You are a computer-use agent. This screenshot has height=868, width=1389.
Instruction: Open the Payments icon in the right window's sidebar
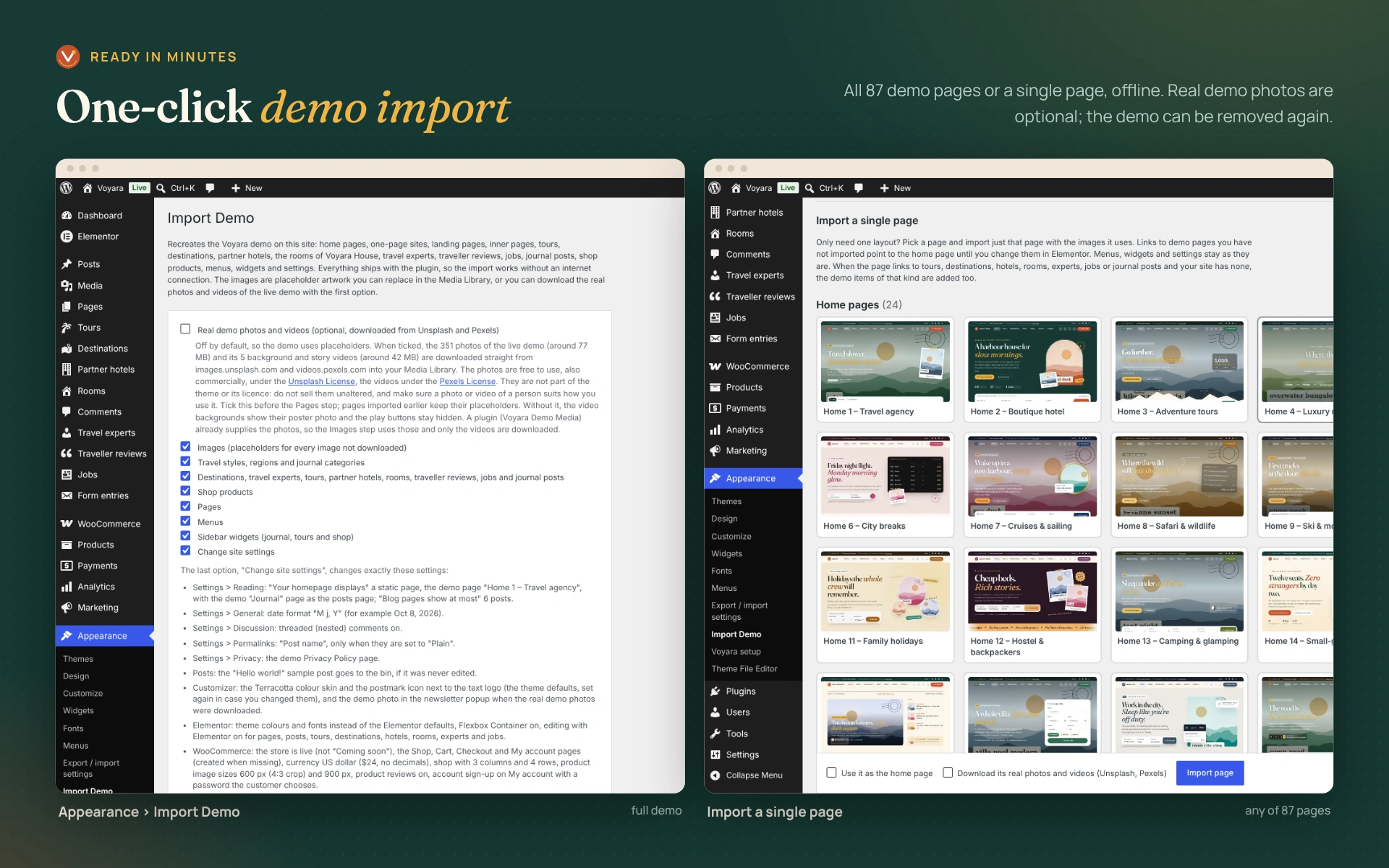(715, 409)
